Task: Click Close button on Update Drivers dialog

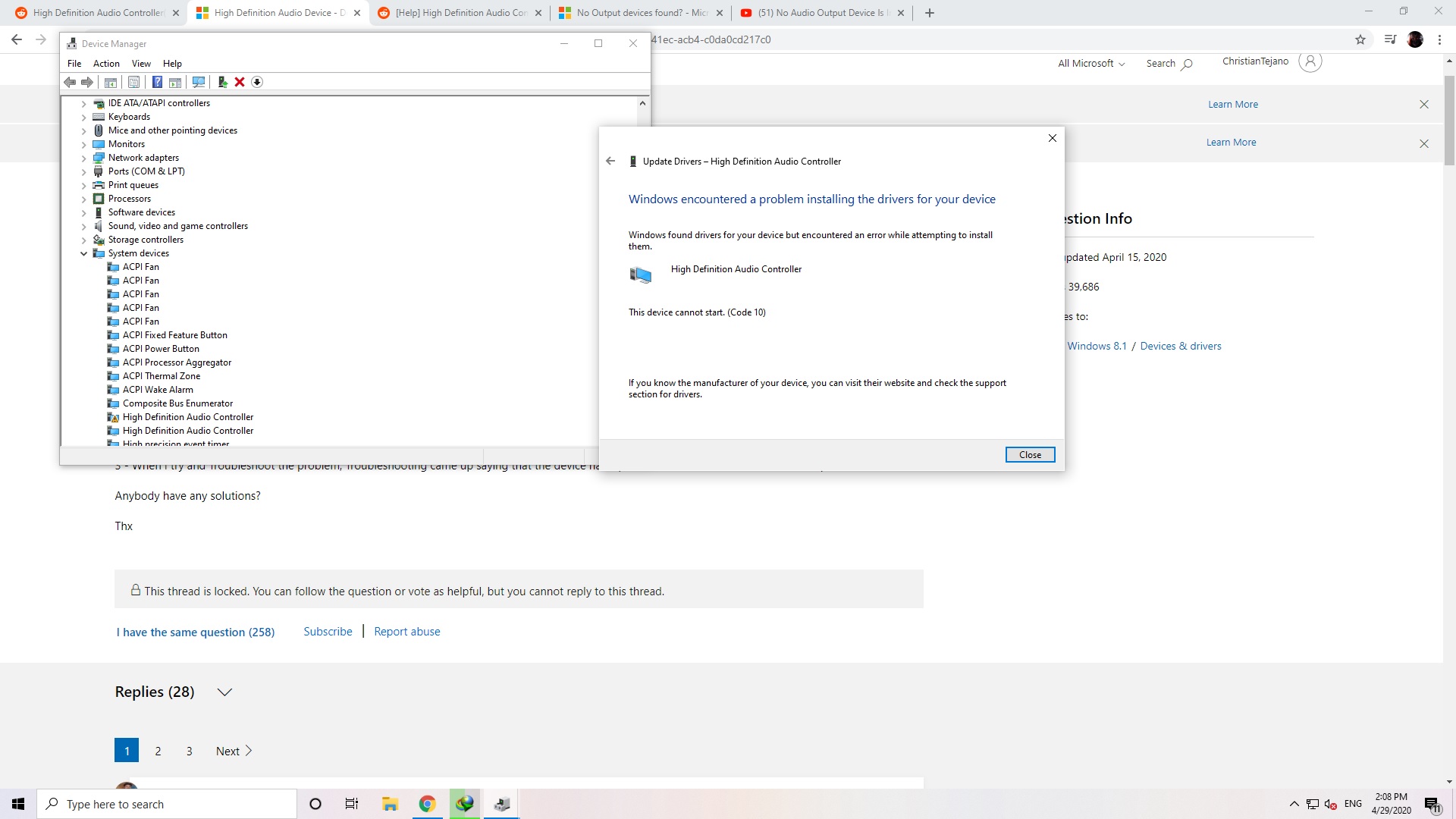Action: (1030, 454)
